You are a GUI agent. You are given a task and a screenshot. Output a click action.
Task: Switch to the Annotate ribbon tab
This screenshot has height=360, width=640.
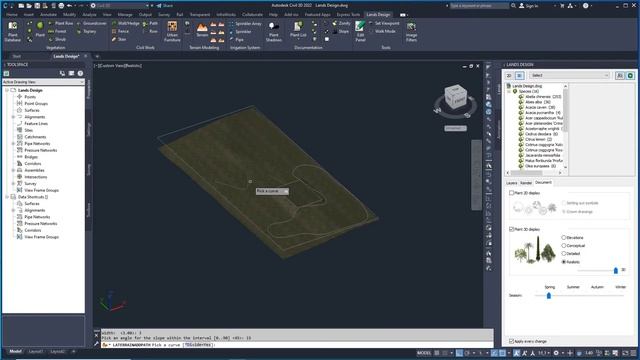[48, 15]
